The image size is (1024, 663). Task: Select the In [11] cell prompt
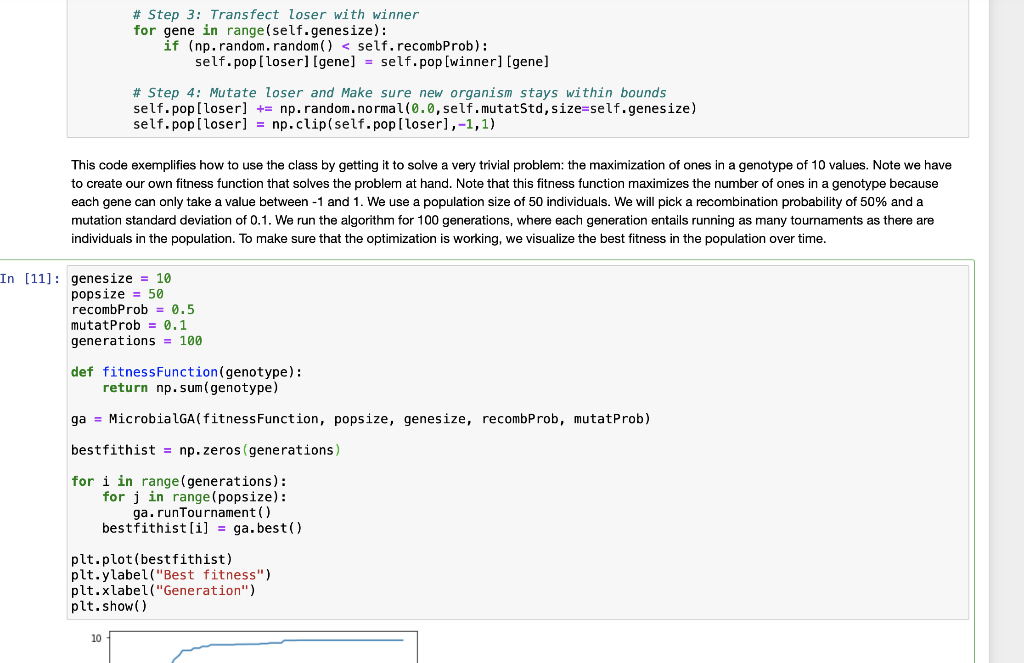coord(30,279)
